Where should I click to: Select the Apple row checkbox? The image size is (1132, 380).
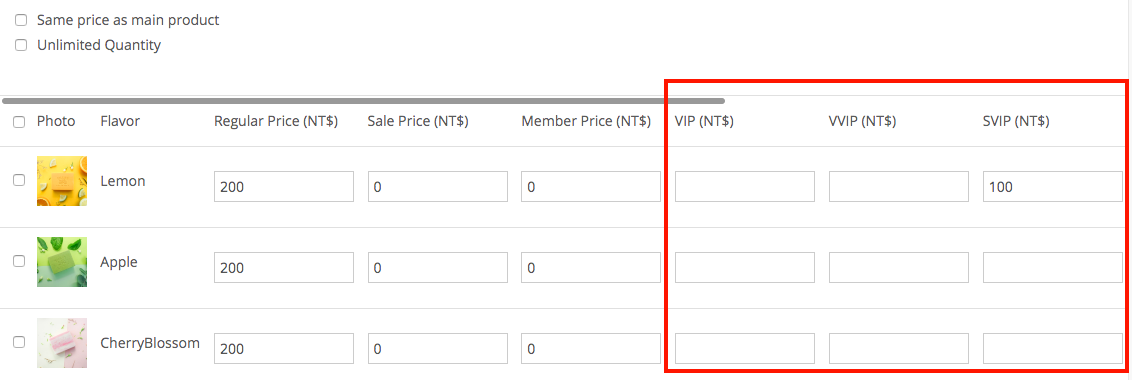click(x=19, y=262)
